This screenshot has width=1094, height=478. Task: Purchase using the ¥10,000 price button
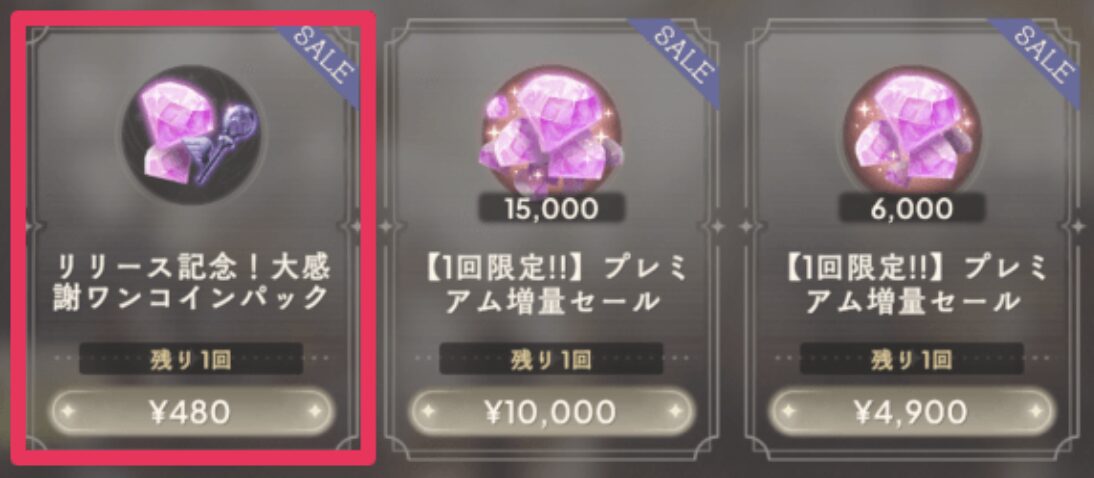550,412
